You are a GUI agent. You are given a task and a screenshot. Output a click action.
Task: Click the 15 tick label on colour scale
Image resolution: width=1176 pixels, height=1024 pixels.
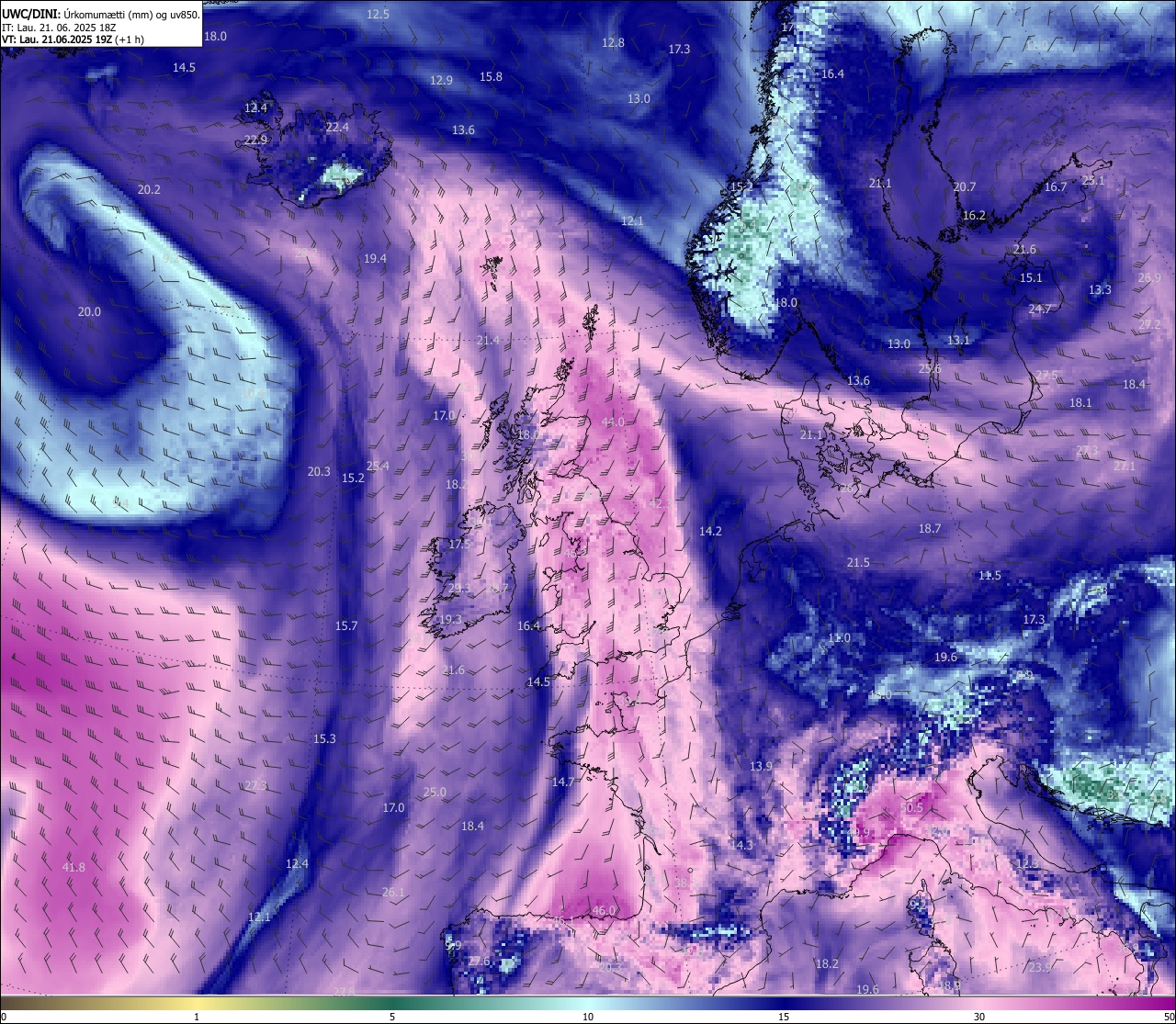tap(784, 1017)
